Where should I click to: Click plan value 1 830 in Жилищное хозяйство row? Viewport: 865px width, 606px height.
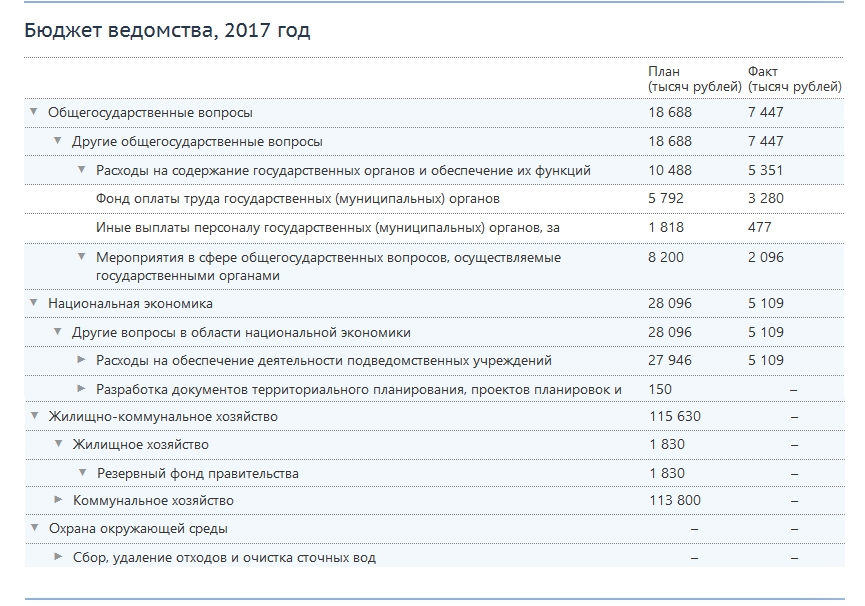pyautogui.click(x=667, y=444)
